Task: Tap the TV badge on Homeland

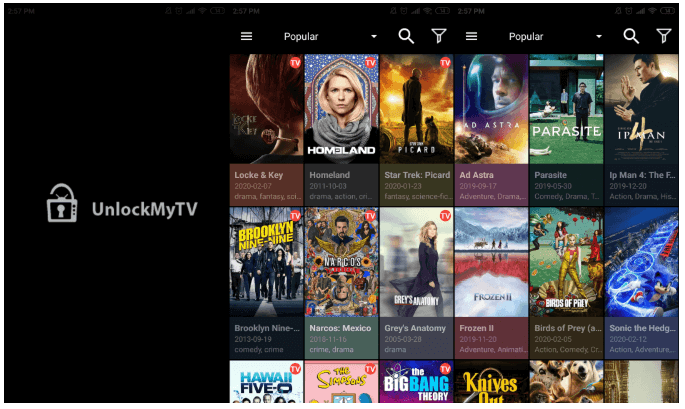Action: (370, 62)
